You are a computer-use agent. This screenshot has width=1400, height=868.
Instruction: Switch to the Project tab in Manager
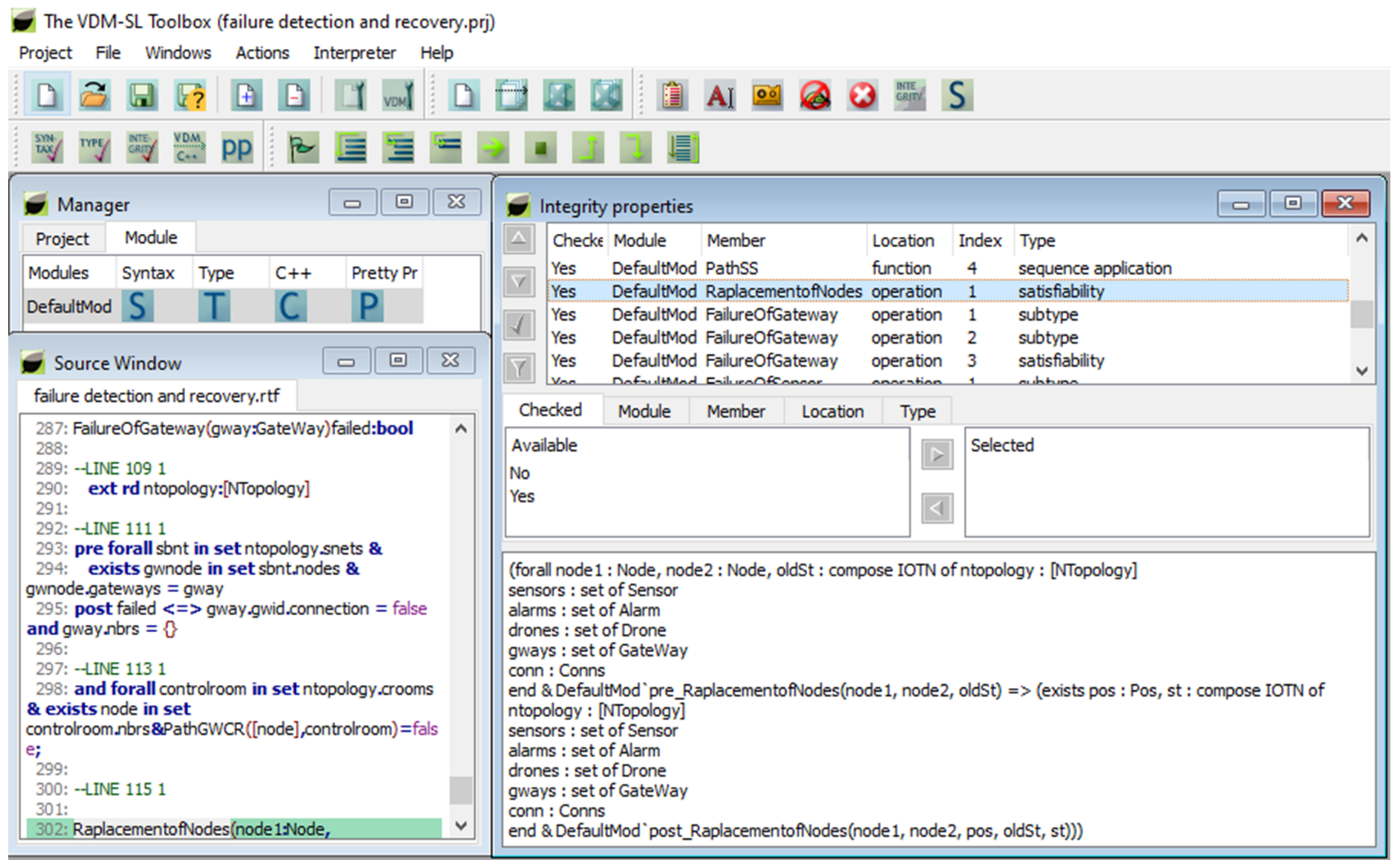[x=62, y=239]
